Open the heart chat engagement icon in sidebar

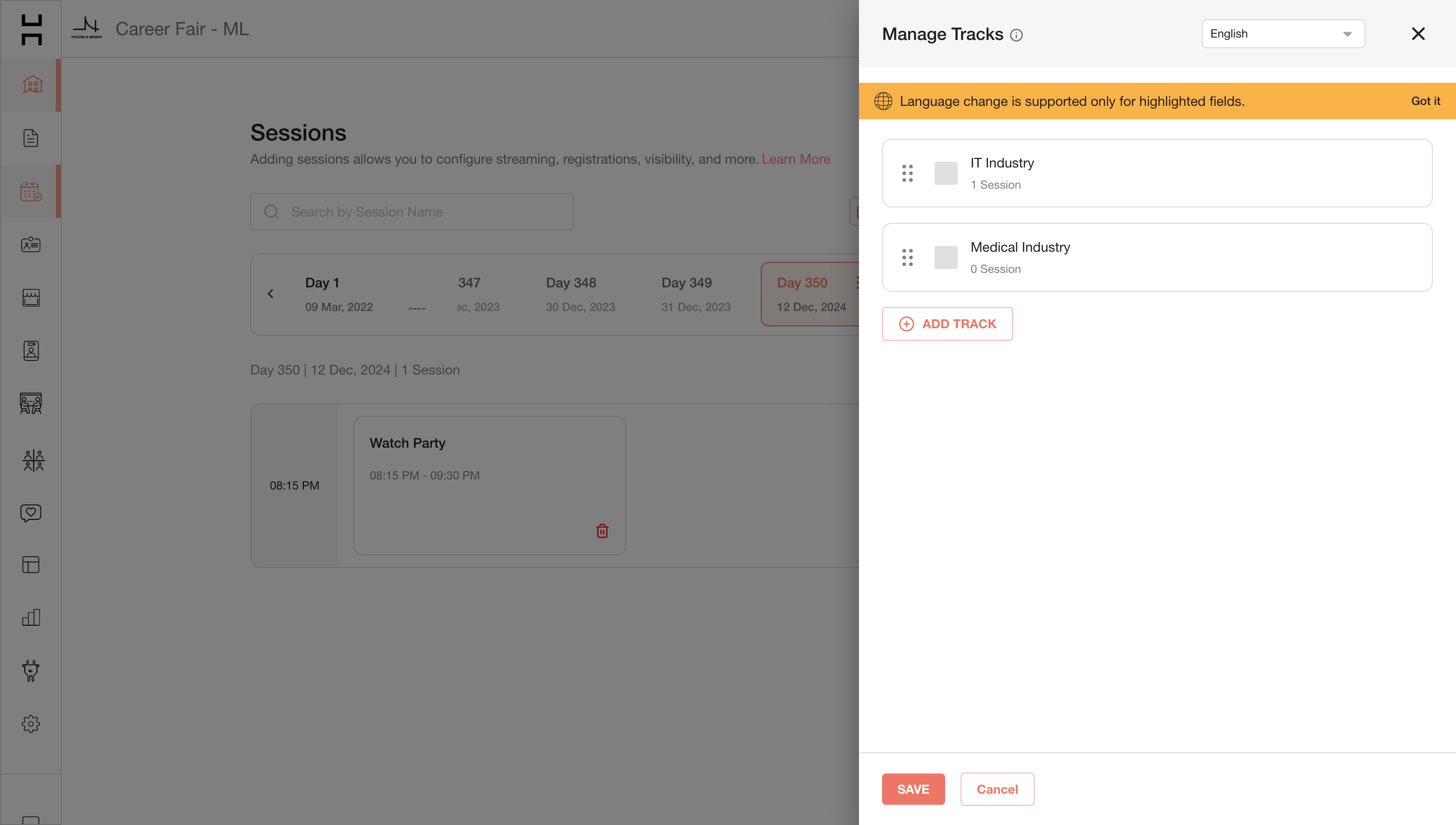(31, 513)
